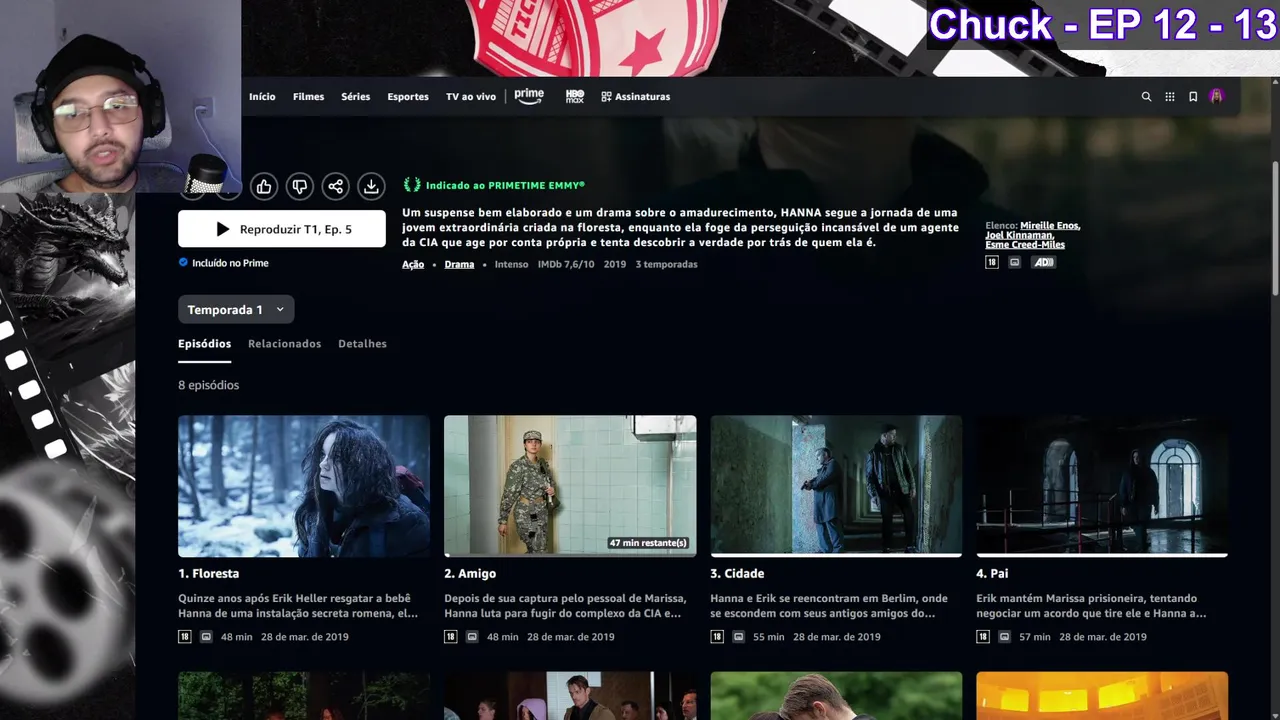Click episode title 1. Floresta
1280x720 pixels.
pos(208,574)
